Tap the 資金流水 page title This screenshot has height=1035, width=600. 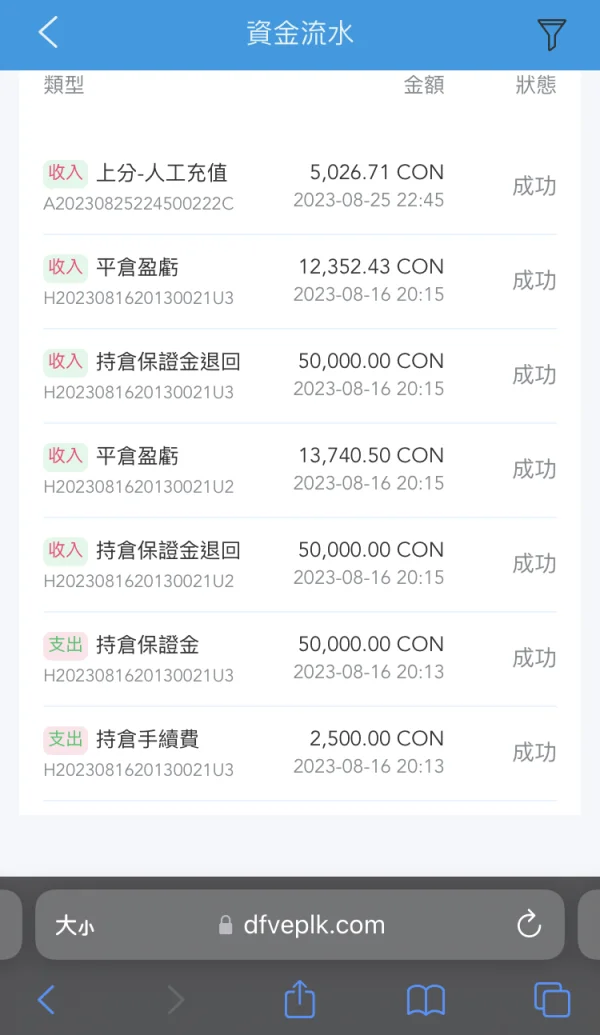300,33
